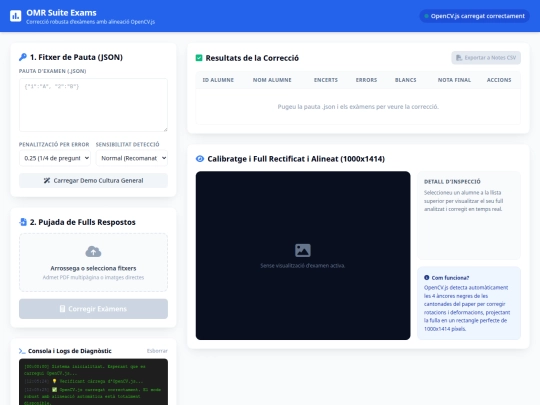Click the magic wand icon on Carregar Demo
The width and height of the screenshot is (540, 405).
47,180
